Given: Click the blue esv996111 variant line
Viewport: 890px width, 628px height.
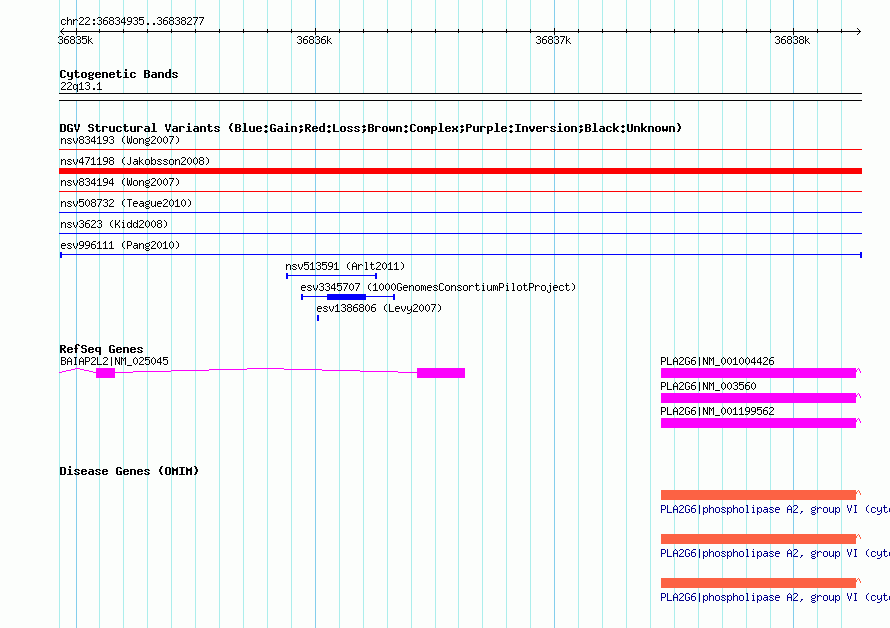Looking at the screenshot, I should [x=460, y=255].
